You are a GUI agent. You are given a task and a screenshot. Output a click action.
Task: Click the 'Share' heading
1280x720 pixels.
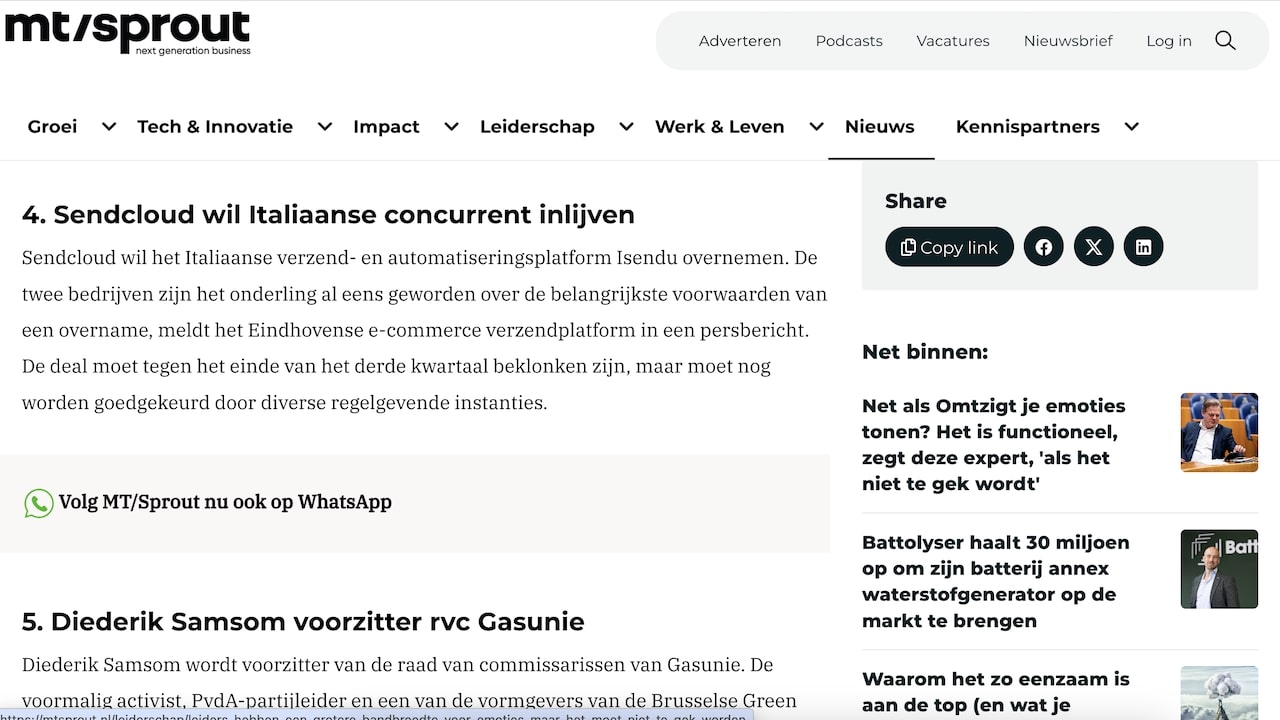(916, 201)
